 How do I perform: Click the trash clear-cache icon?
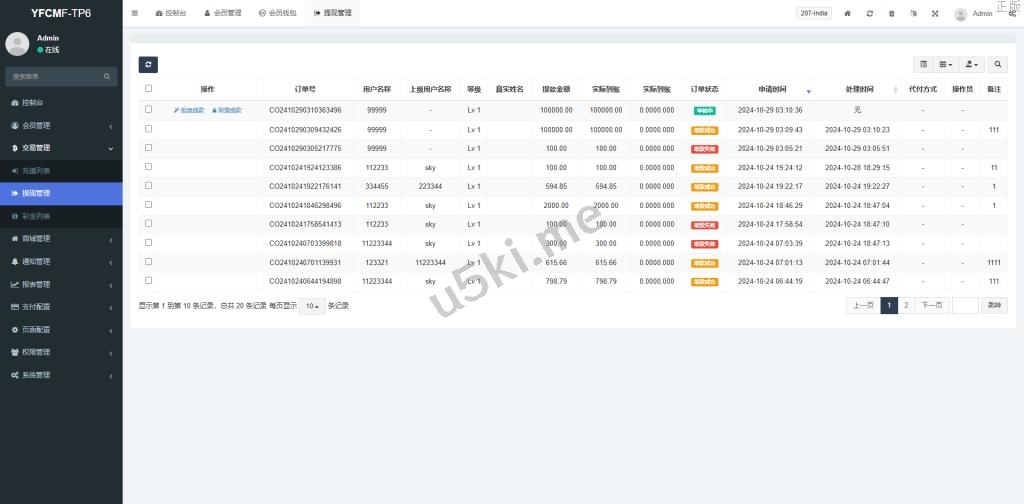click(x=892, y=14)
